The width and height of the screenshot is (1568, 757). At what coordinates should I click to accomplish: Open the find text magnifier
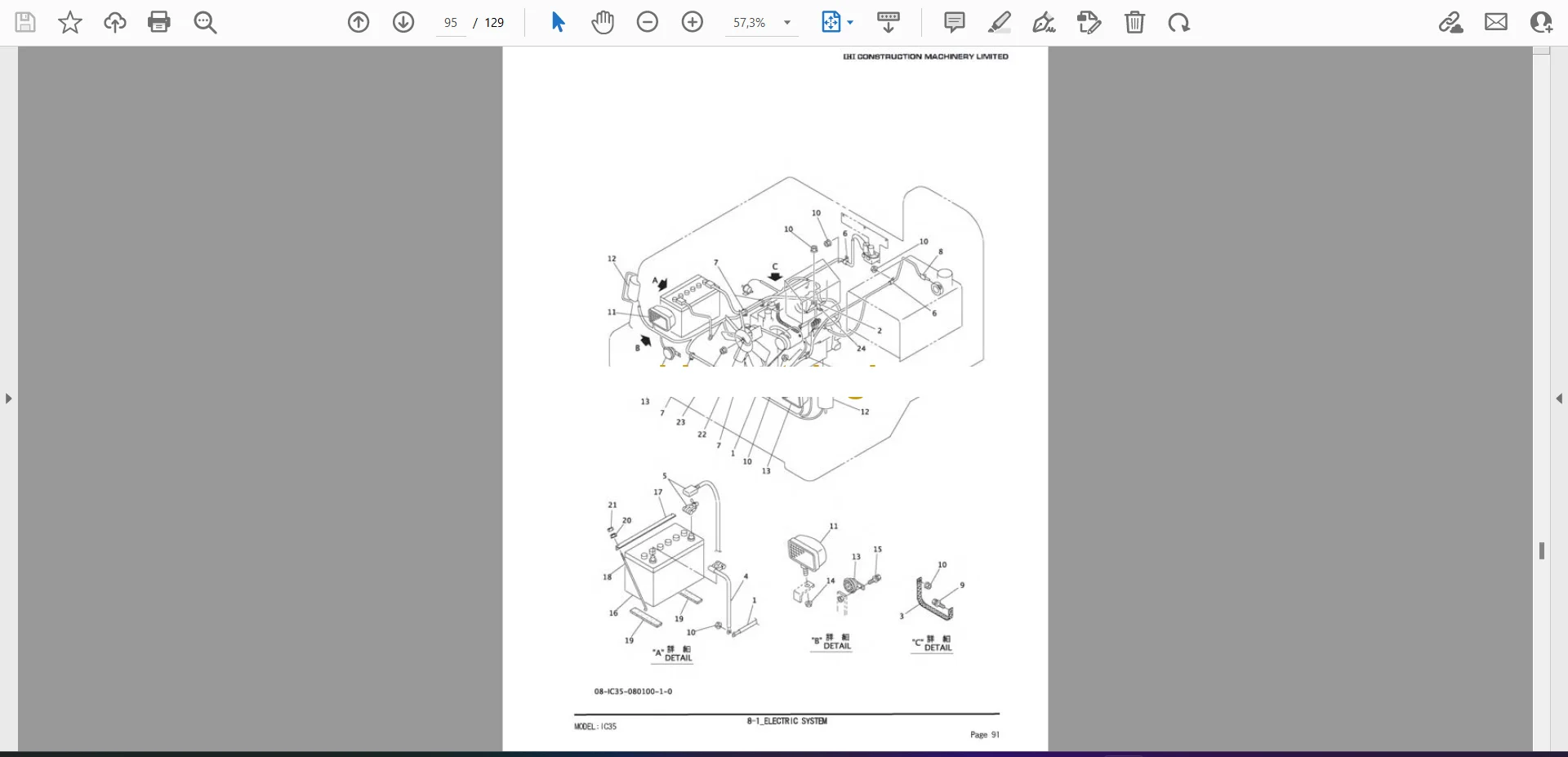click(x=205, y=22)
